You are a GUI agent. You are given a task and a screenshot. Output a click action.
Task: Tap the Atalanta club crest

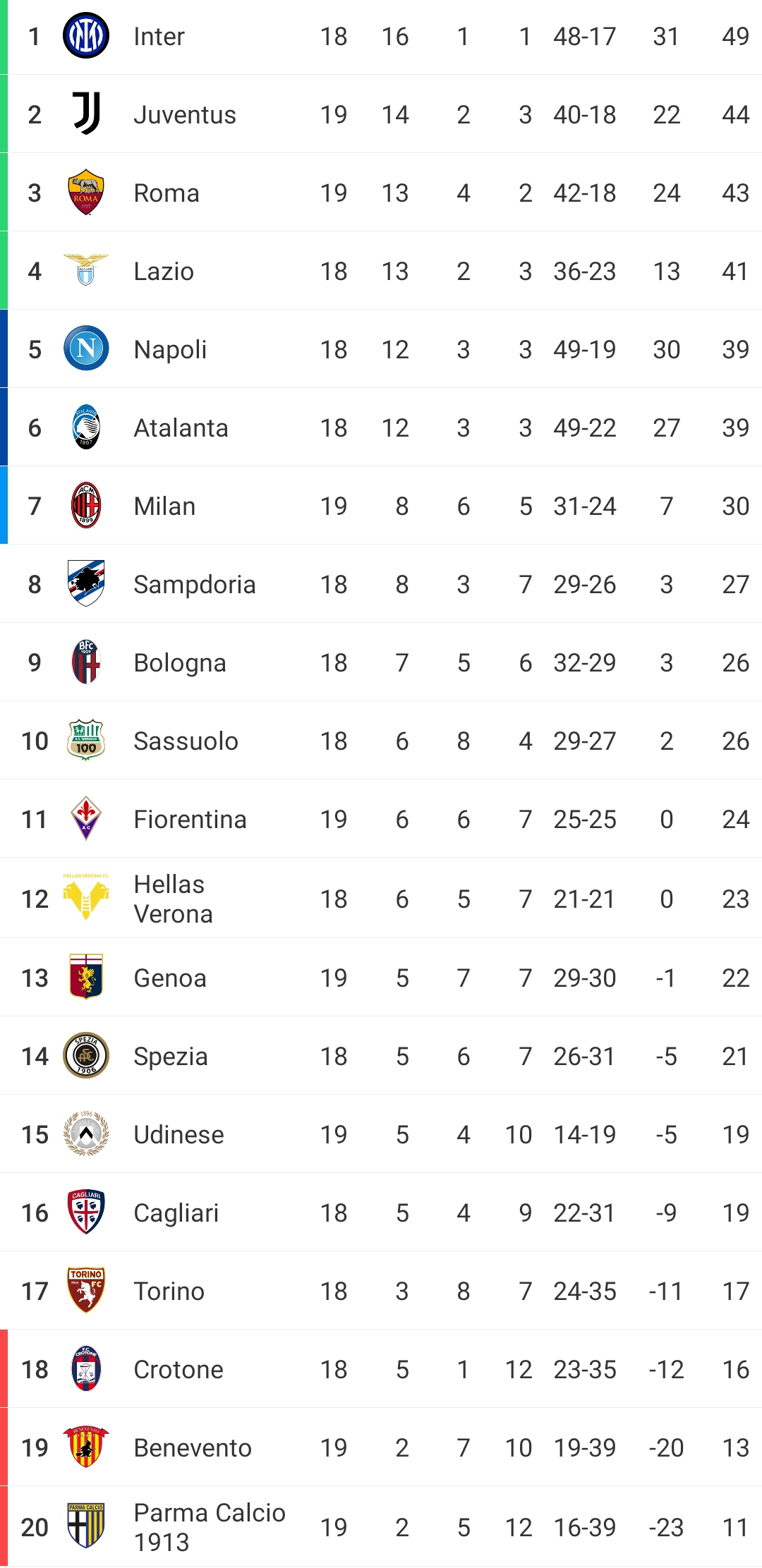pyautogui.click(x=86, y=427)
